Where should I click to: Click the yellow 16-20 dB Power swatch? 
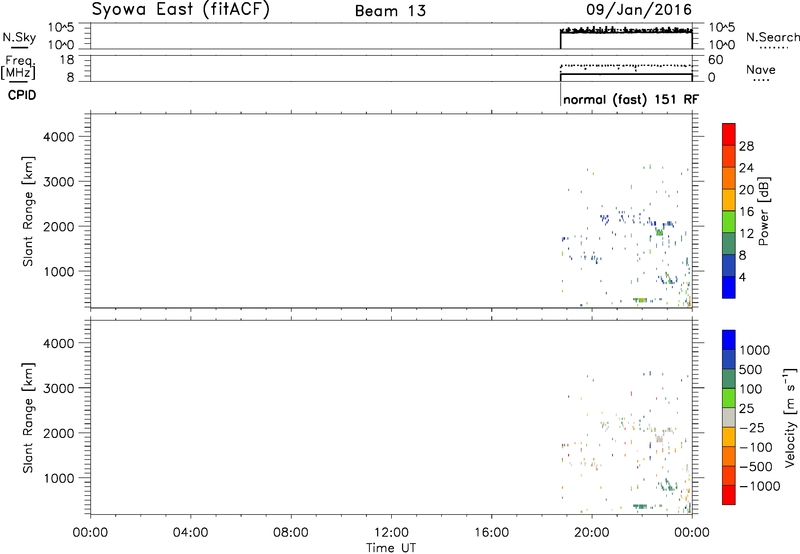729,199
